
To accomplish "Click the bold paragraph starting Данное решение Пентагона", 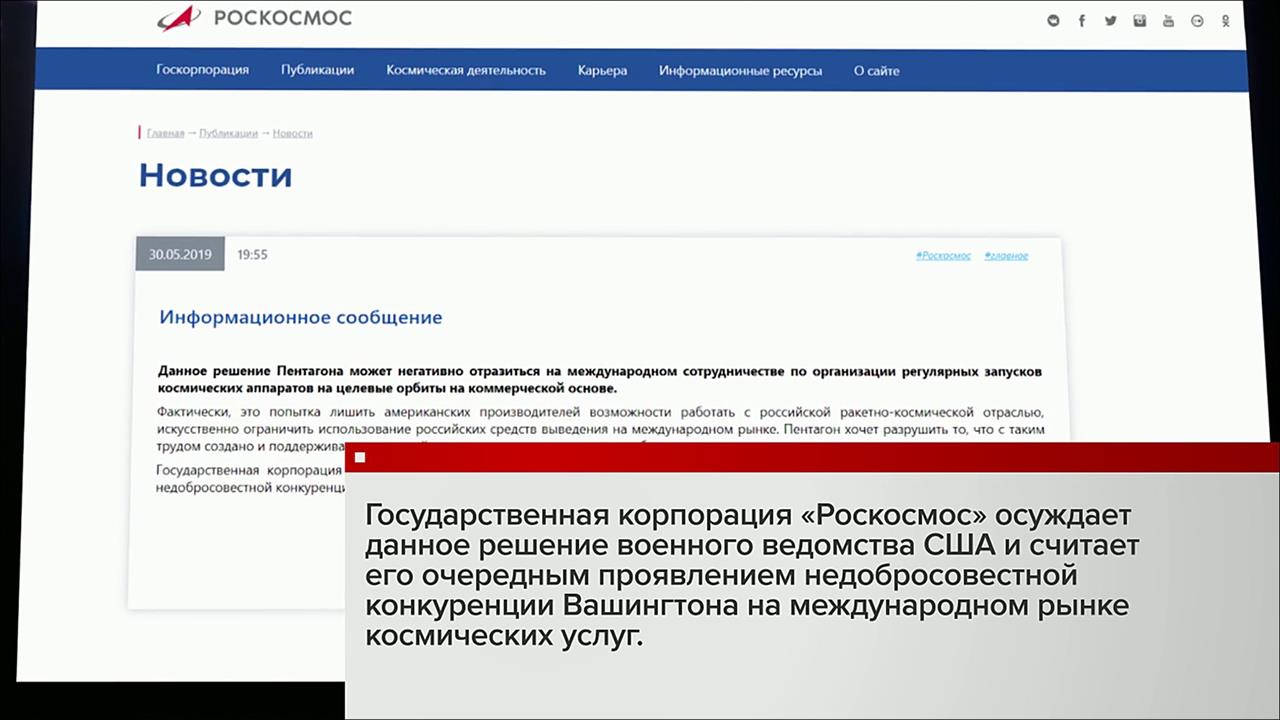I will click(x=600, y=380).
